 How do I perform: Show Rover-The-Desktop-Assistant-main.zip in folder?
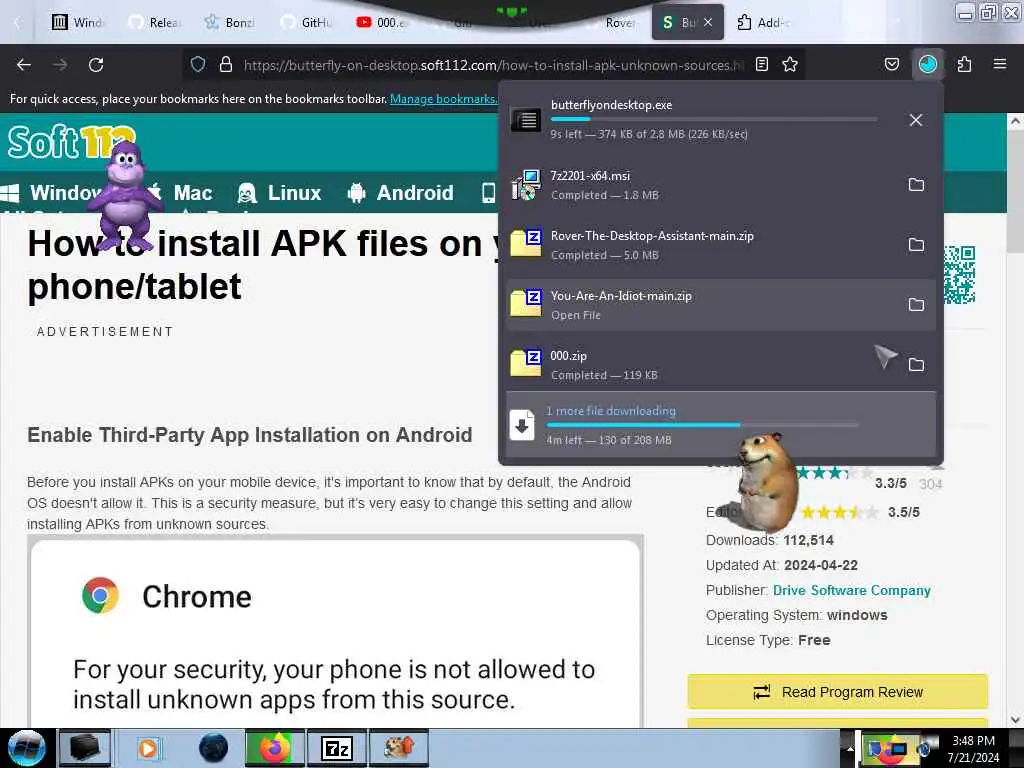[x=916, y=245]
